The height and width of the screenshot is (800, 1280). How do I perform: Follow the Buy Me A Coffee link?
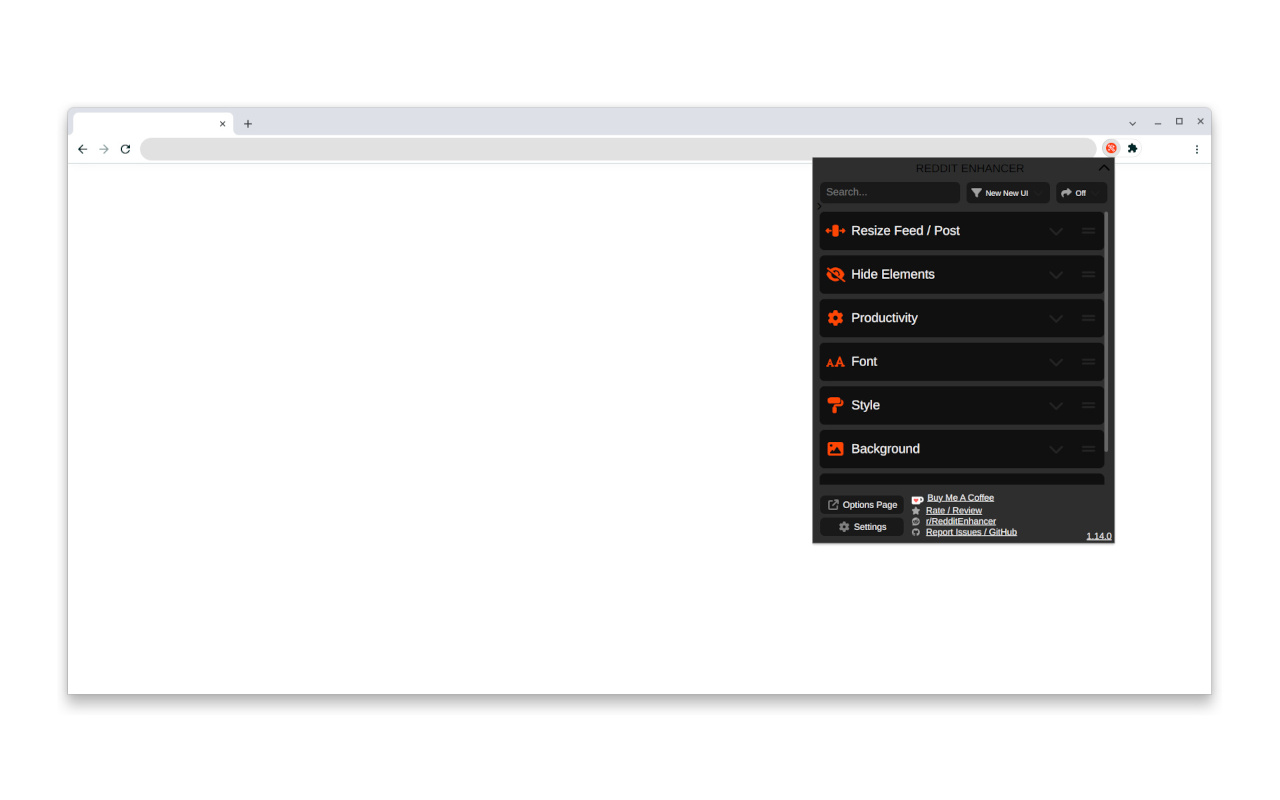point(960,498)
